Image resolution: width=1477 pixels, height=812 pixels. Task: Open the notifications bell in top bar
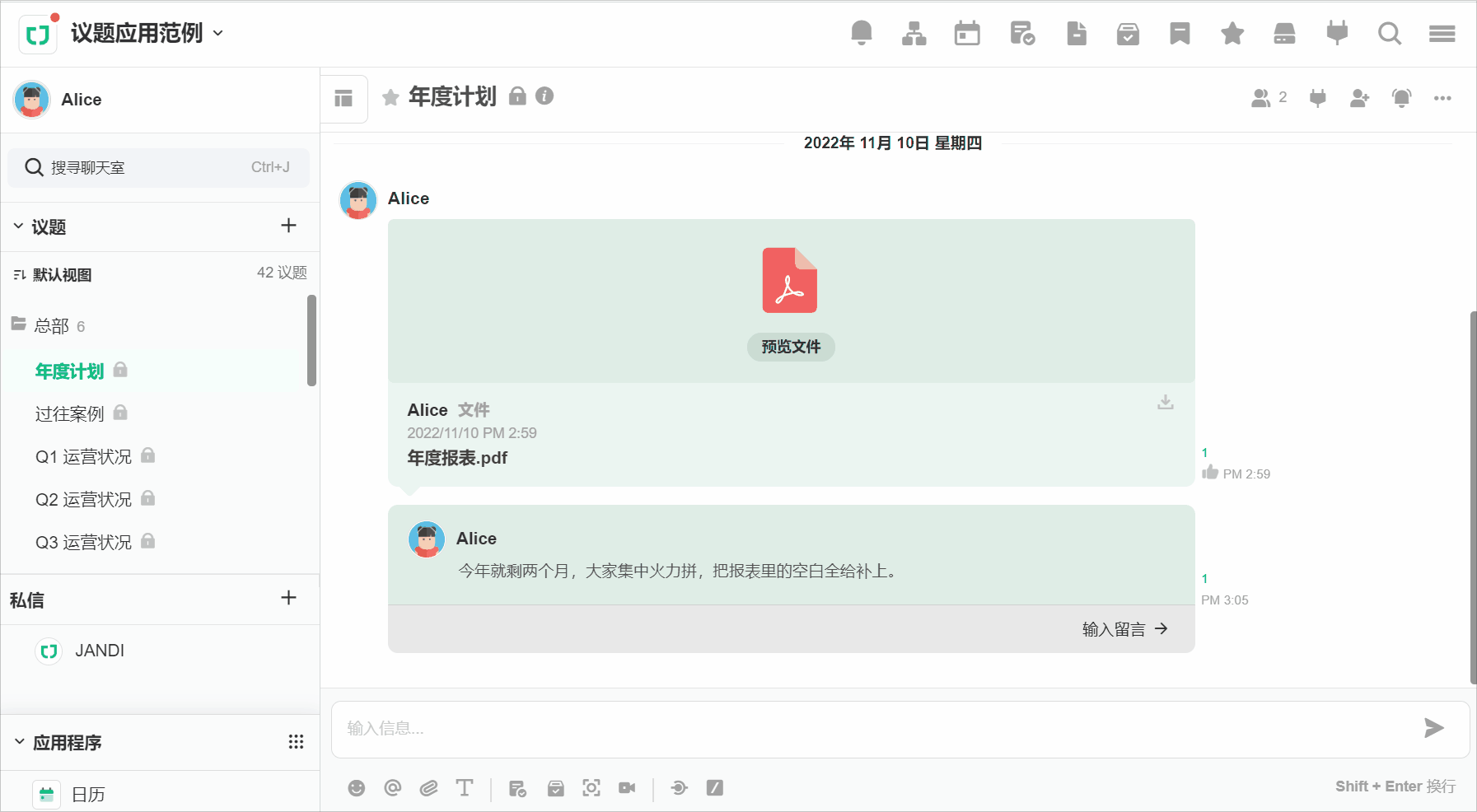point(861,33)
